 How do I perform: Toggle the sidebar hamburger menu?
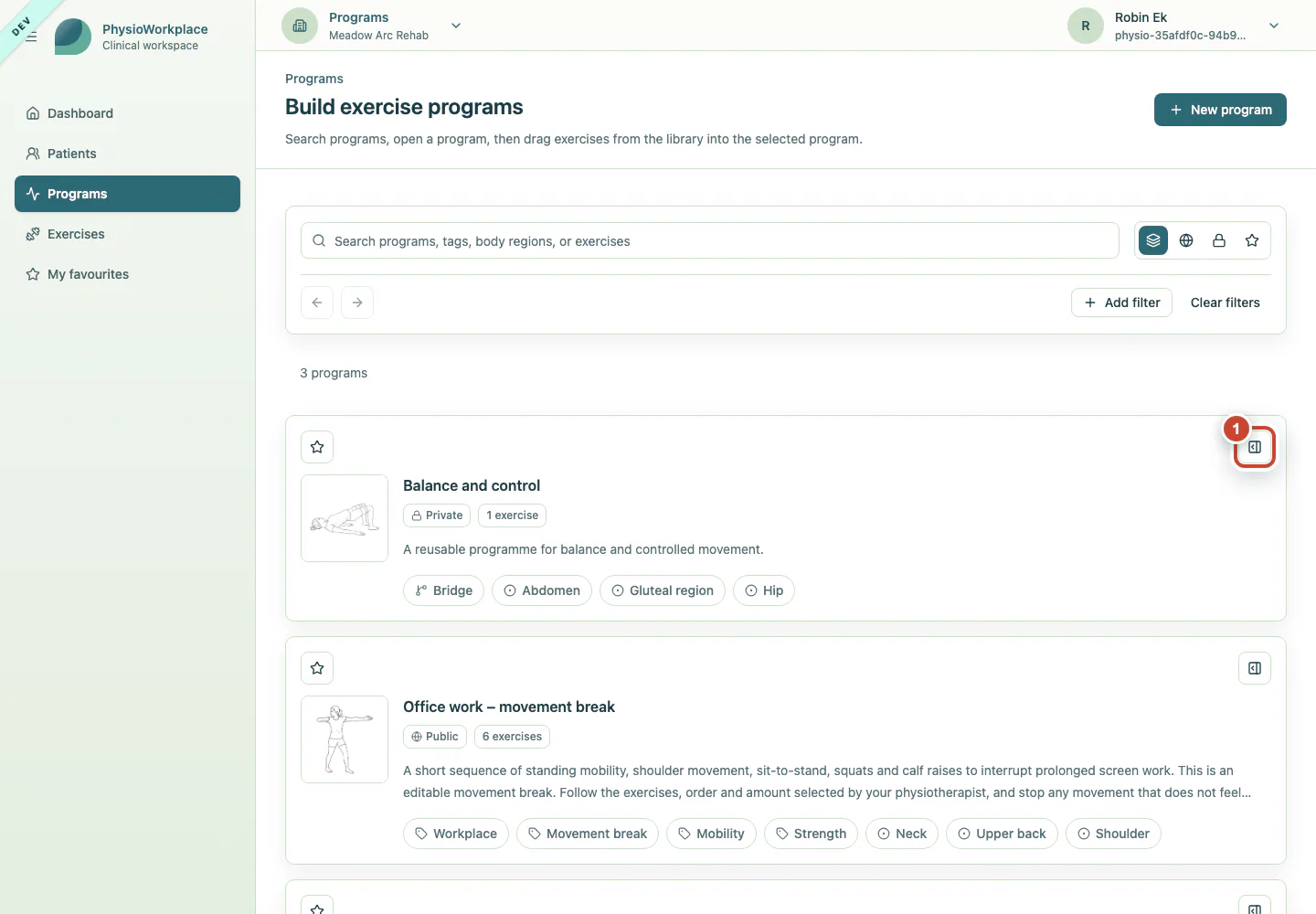click(31, 37)
